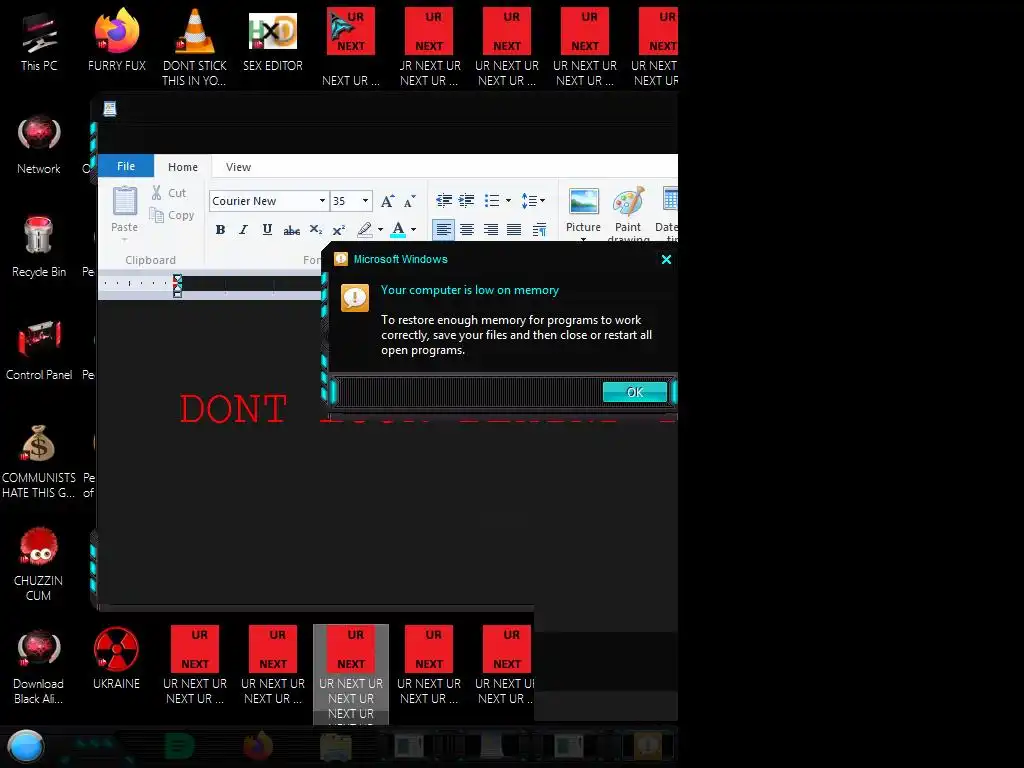Enable Center alignment
The width and height of the screenshot is (1024, 768).
(467, 229)
